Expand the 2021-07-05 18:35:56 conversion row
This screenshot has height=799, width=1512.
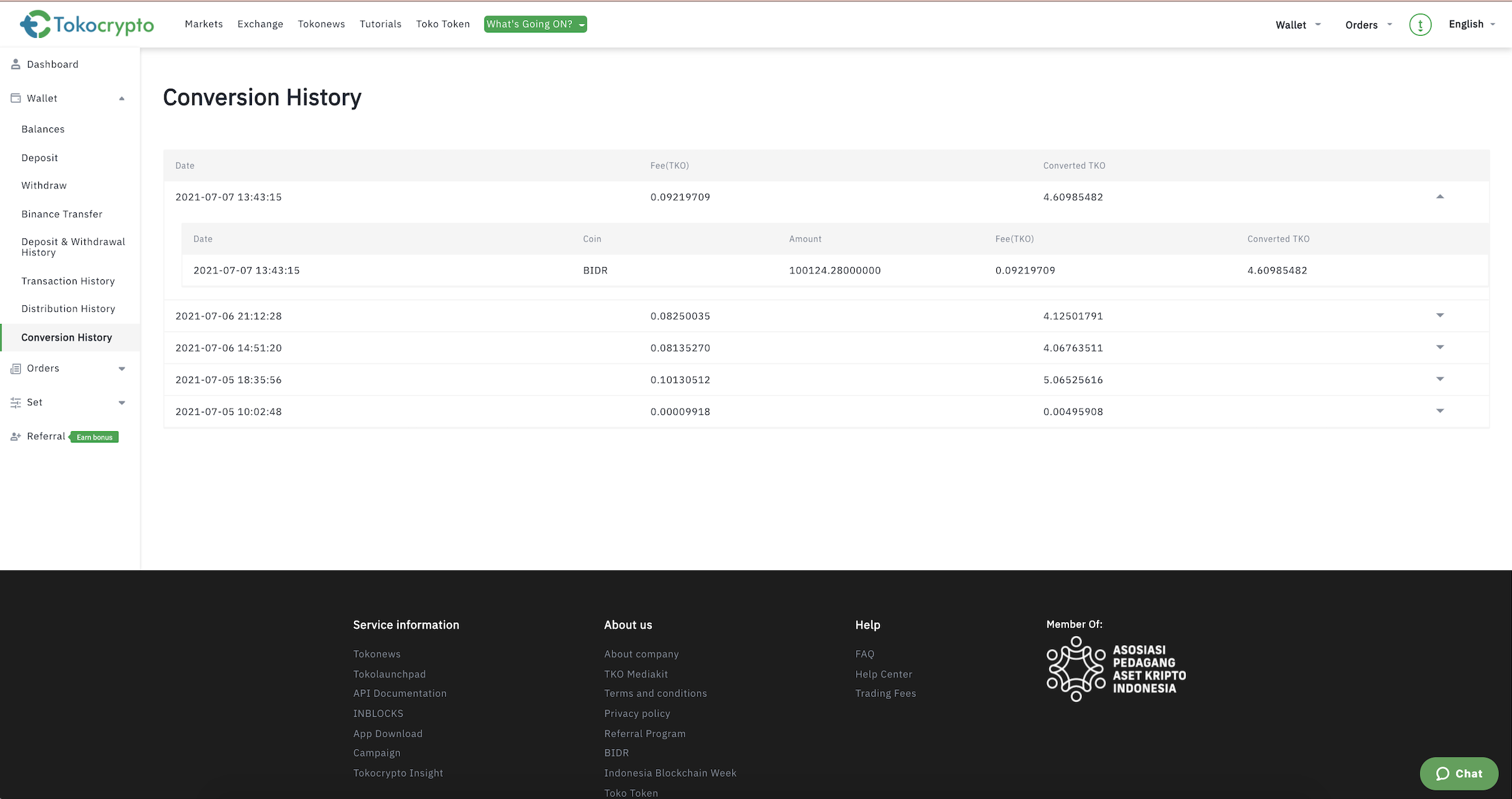1440,379
